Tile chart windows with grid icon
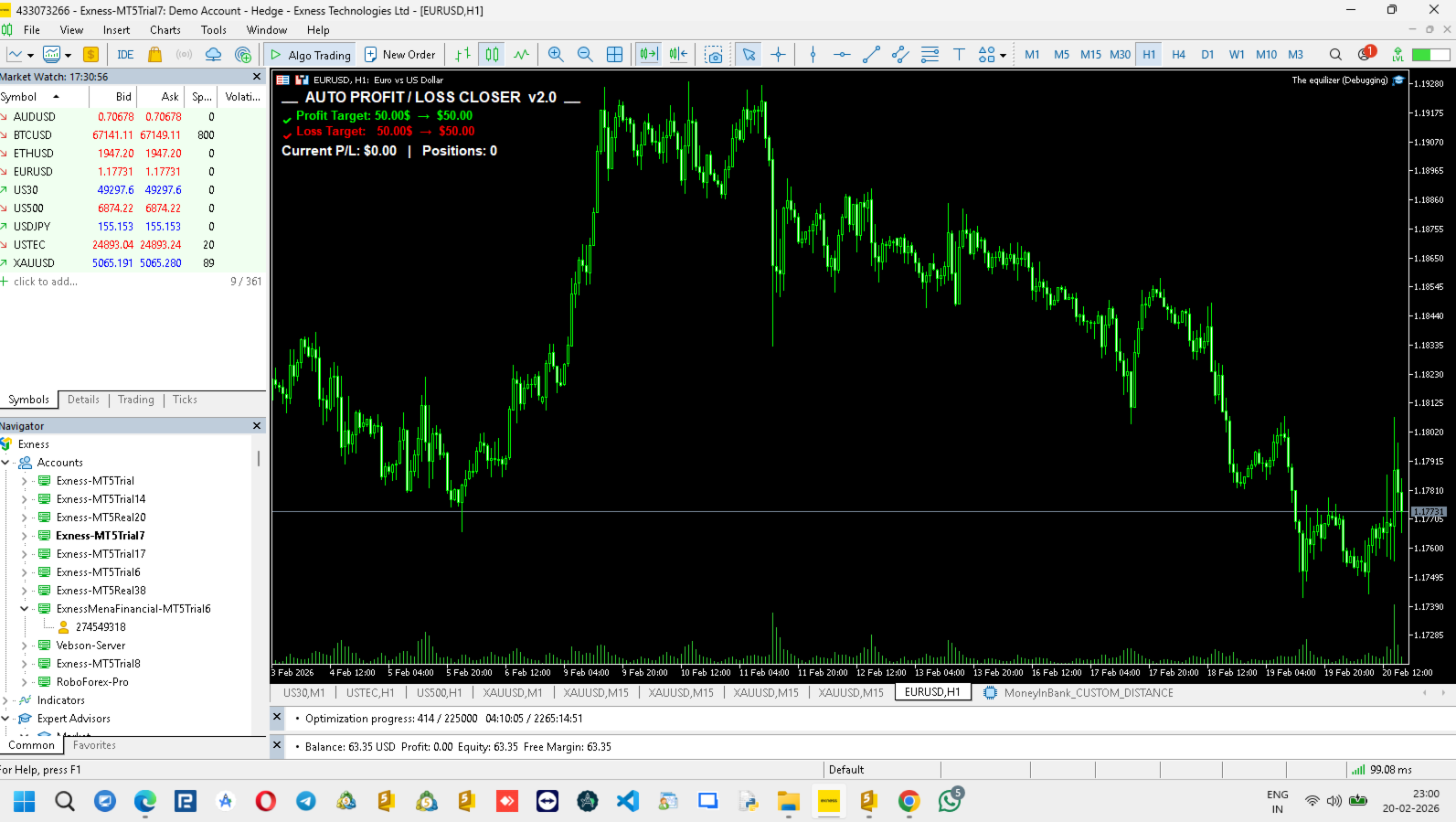This screenshot has width=1456, height=822. pos(614,55)
